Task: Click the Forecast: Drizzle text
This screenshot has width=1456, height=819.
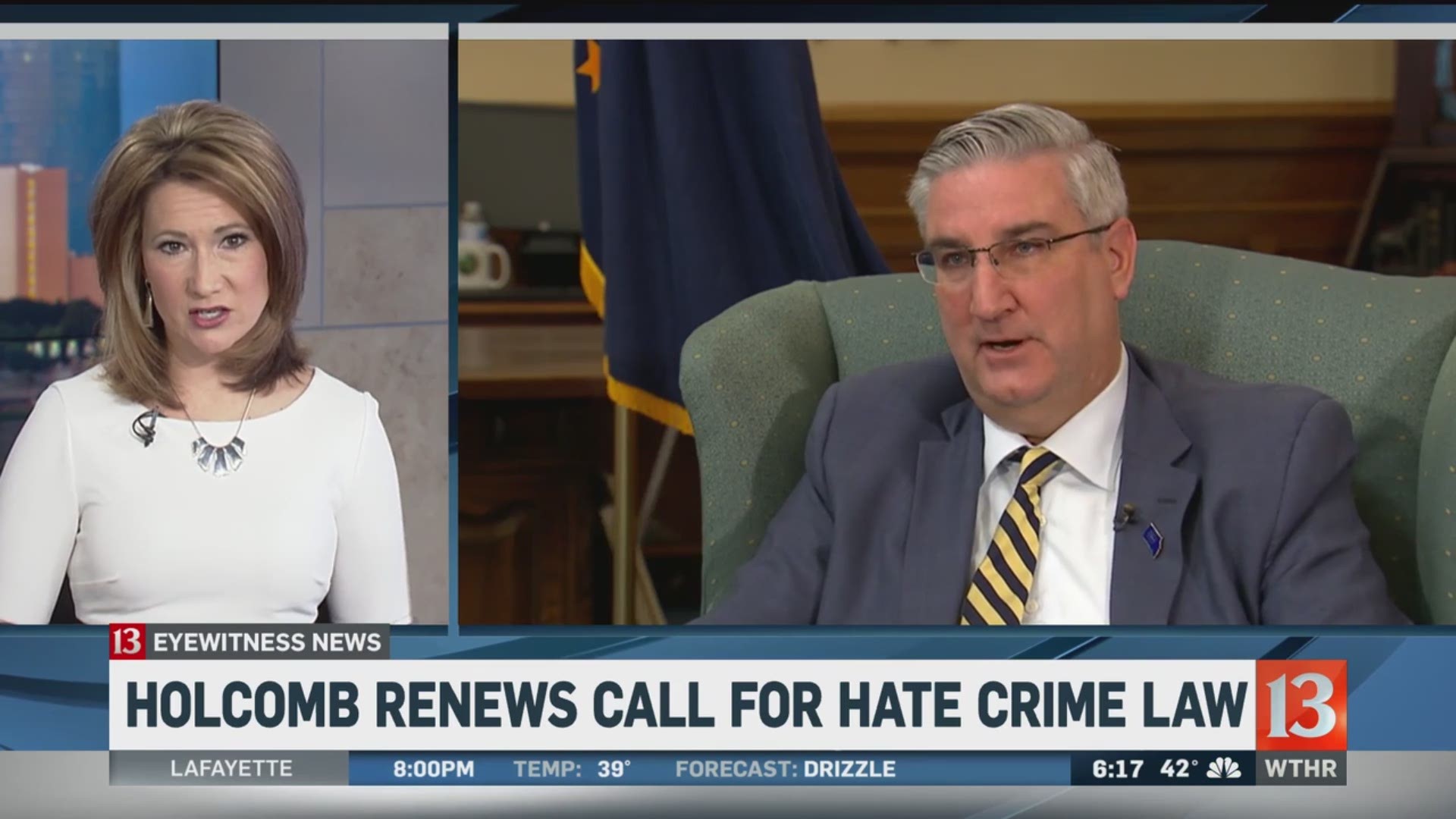Action: (785, 768)
